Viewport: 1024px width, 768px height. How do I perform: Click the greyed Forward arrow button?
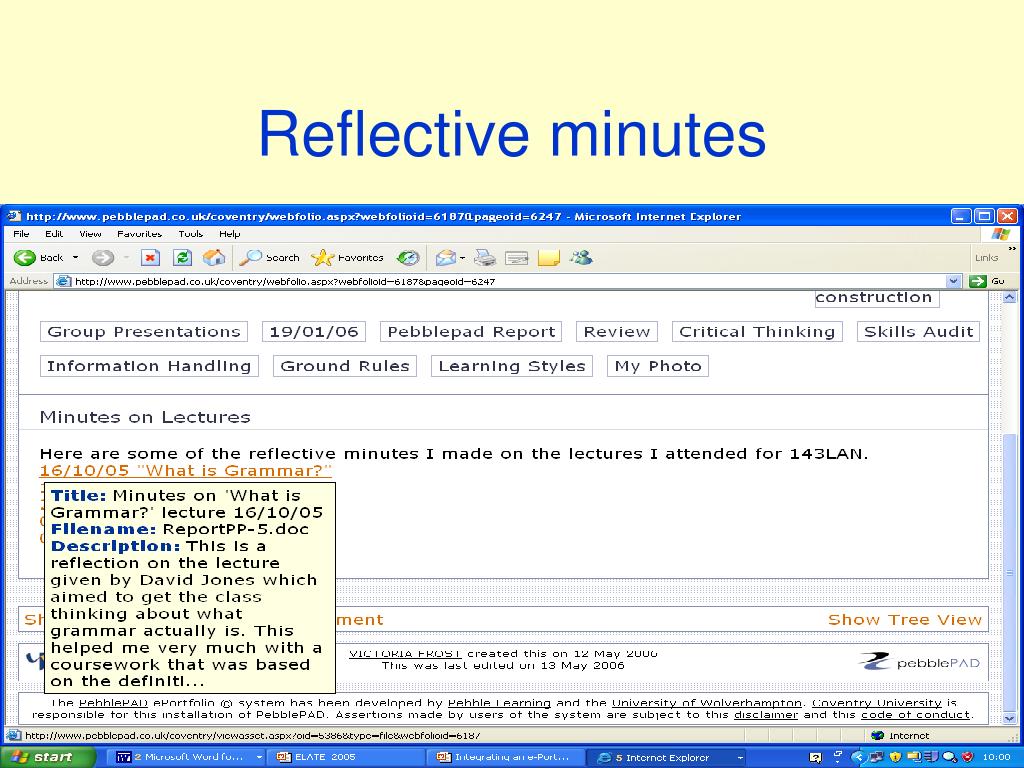102,258
